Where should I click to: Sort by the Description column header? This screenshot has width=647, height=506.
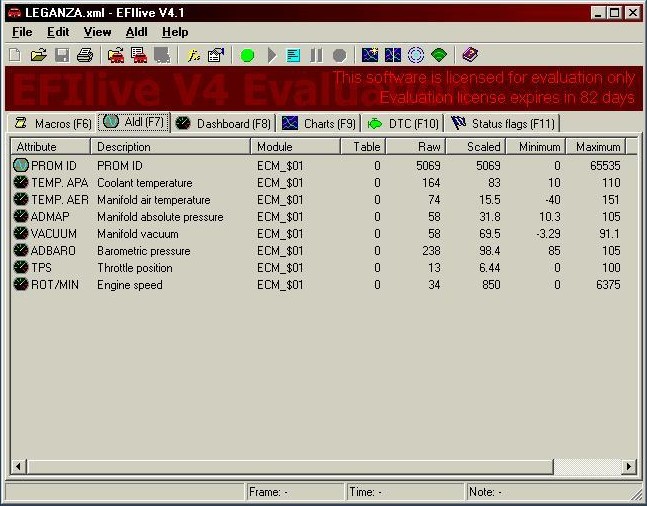point(170,147)
